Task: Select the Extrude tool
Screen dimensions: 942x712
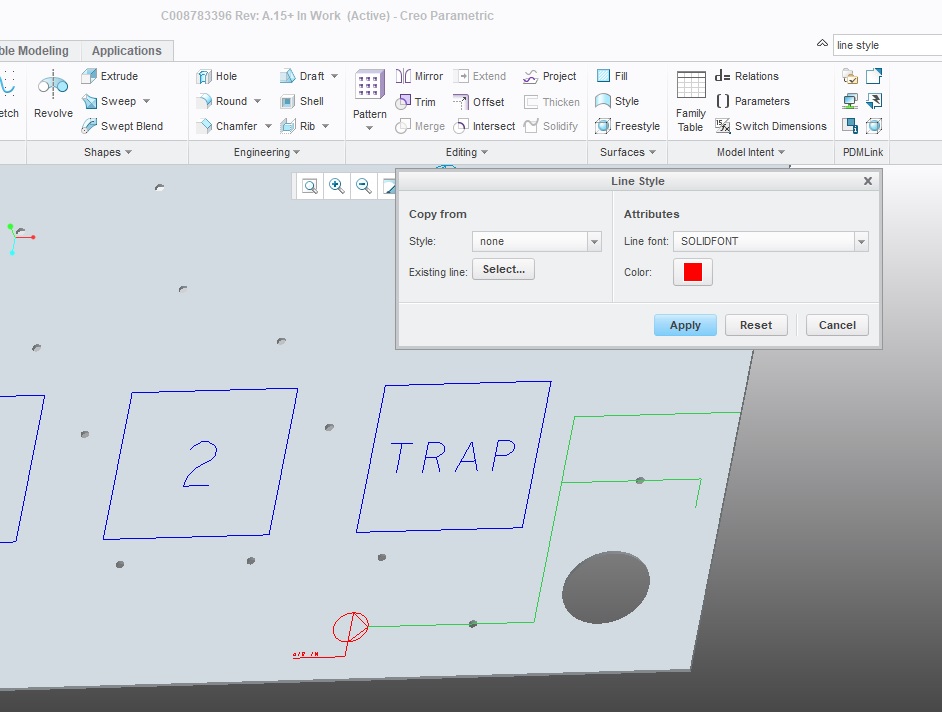Action: click(111, 75)
